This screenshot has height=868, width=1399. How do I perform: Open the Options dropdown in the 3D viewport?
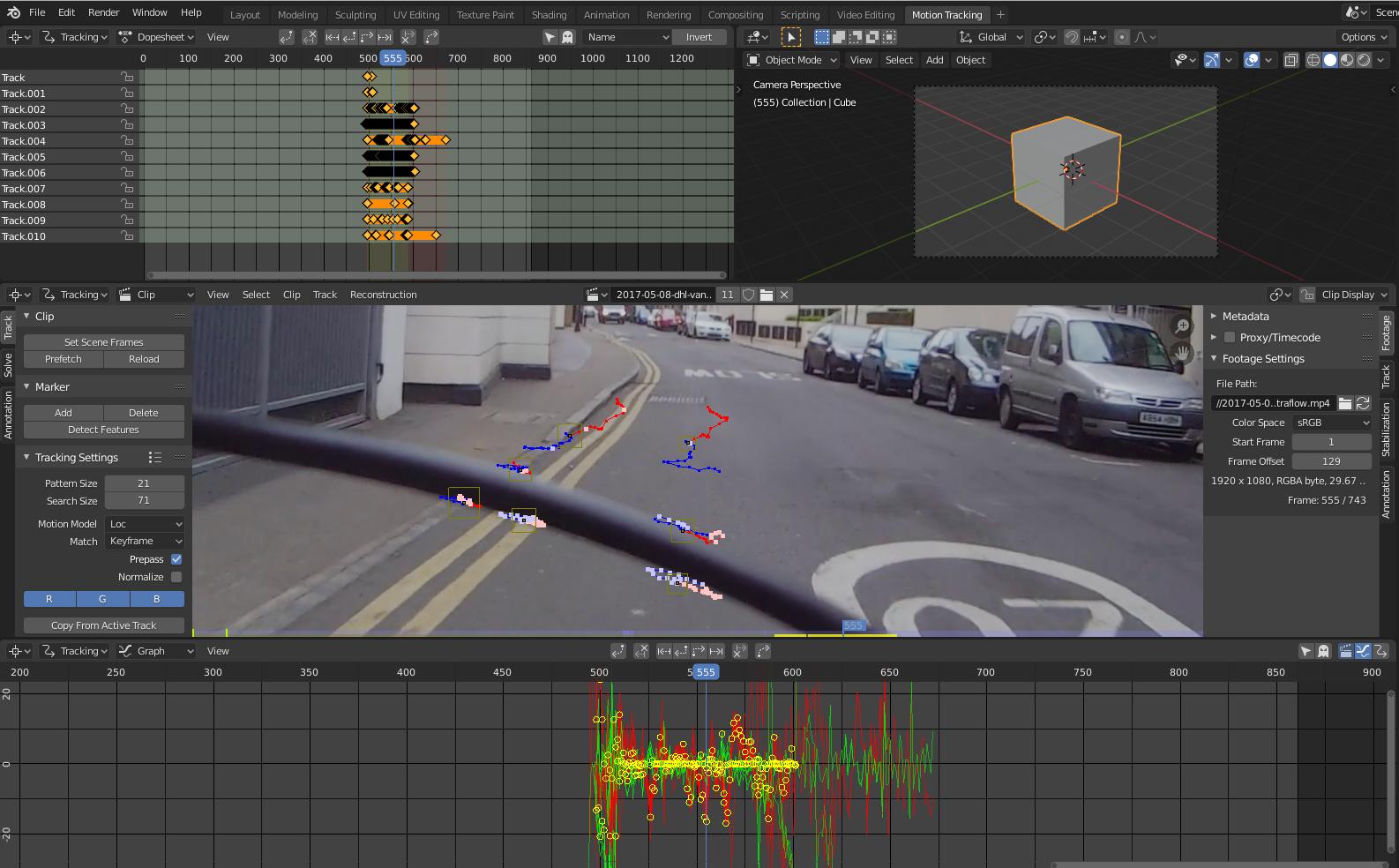tap(1364, 37)
